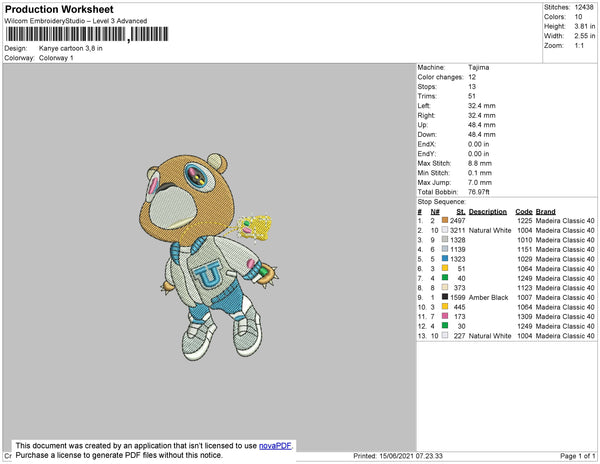
Task: Click stitch count 3211 in stop 2
Action: [458, 230]
